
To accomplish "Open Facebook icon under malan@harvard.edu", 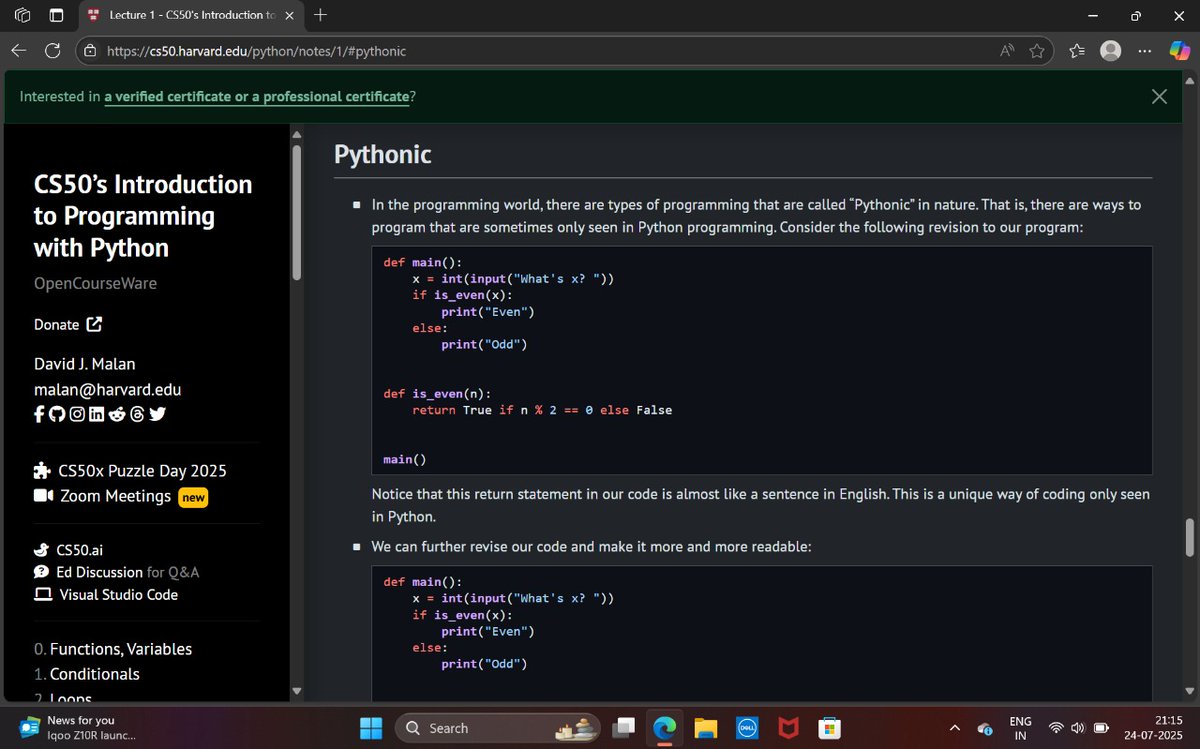I will pyautogui.click(x=38, y=415).
